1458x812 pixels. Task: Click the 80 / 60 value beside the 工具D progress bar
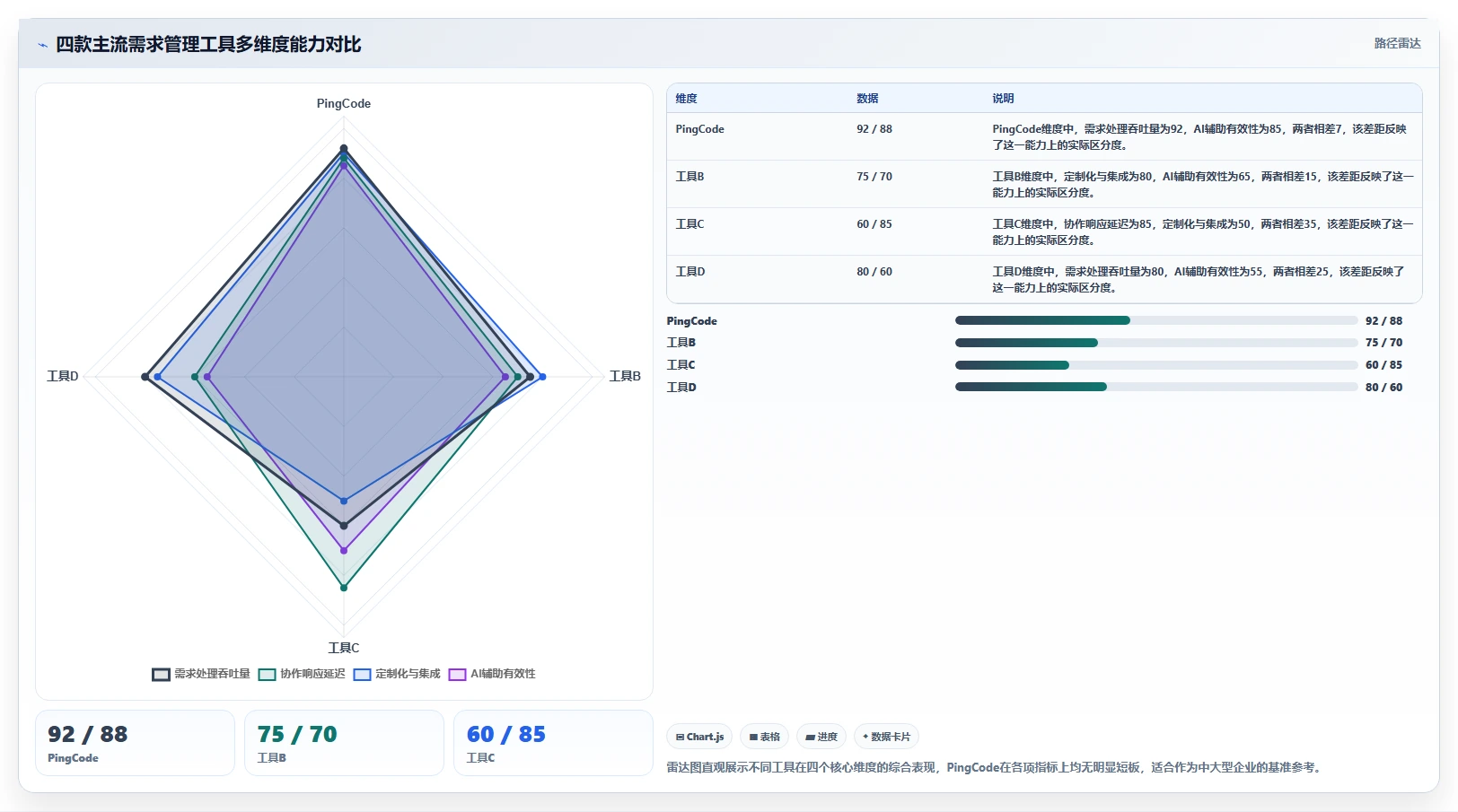pyautogui.click(x=1383, y=388)
